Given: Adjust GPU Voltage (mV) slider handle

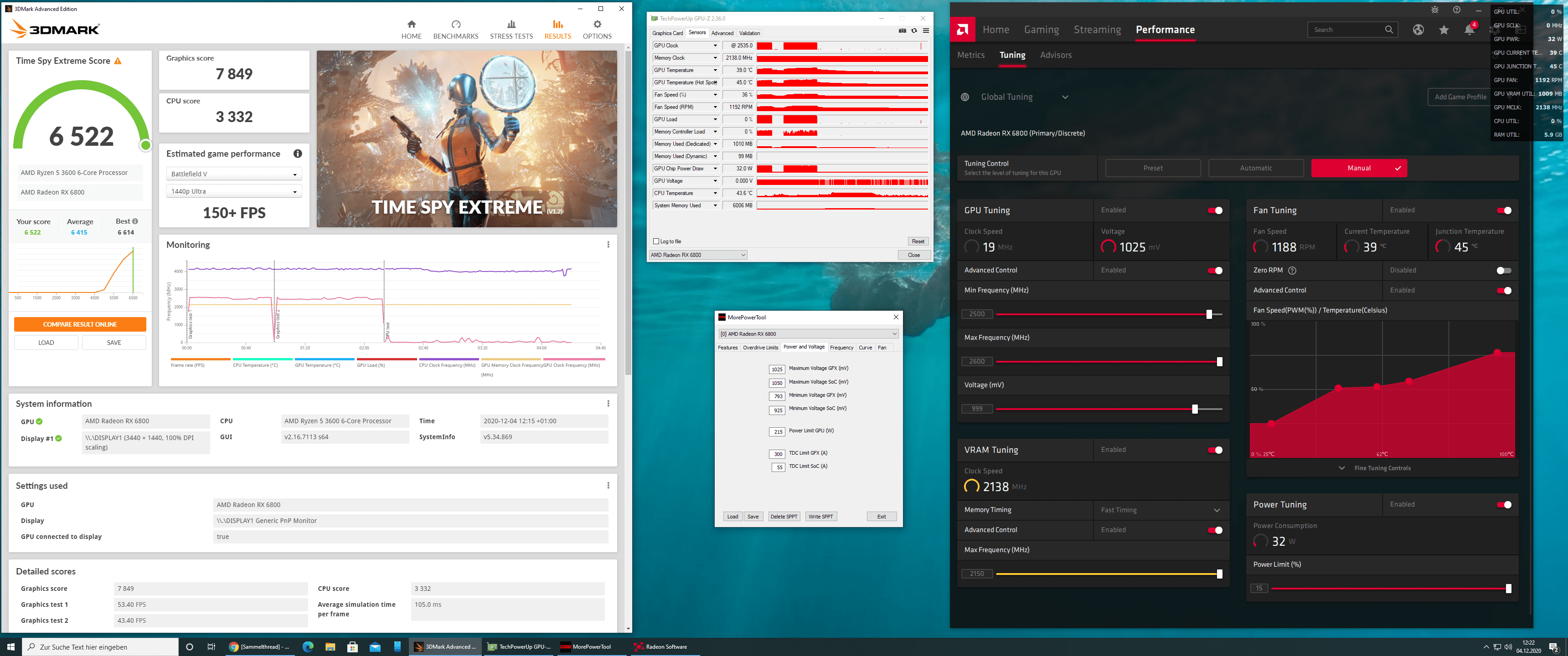Looking at the screenshot, I should pos(1195,410).
